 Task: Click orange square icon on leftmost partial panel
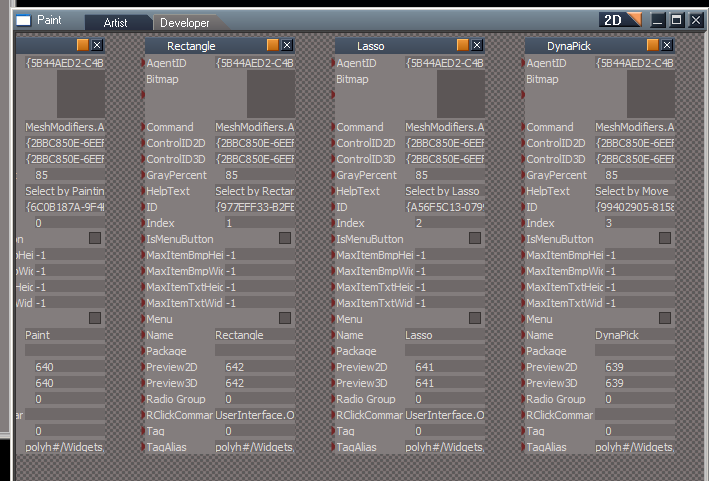(83, 45)
